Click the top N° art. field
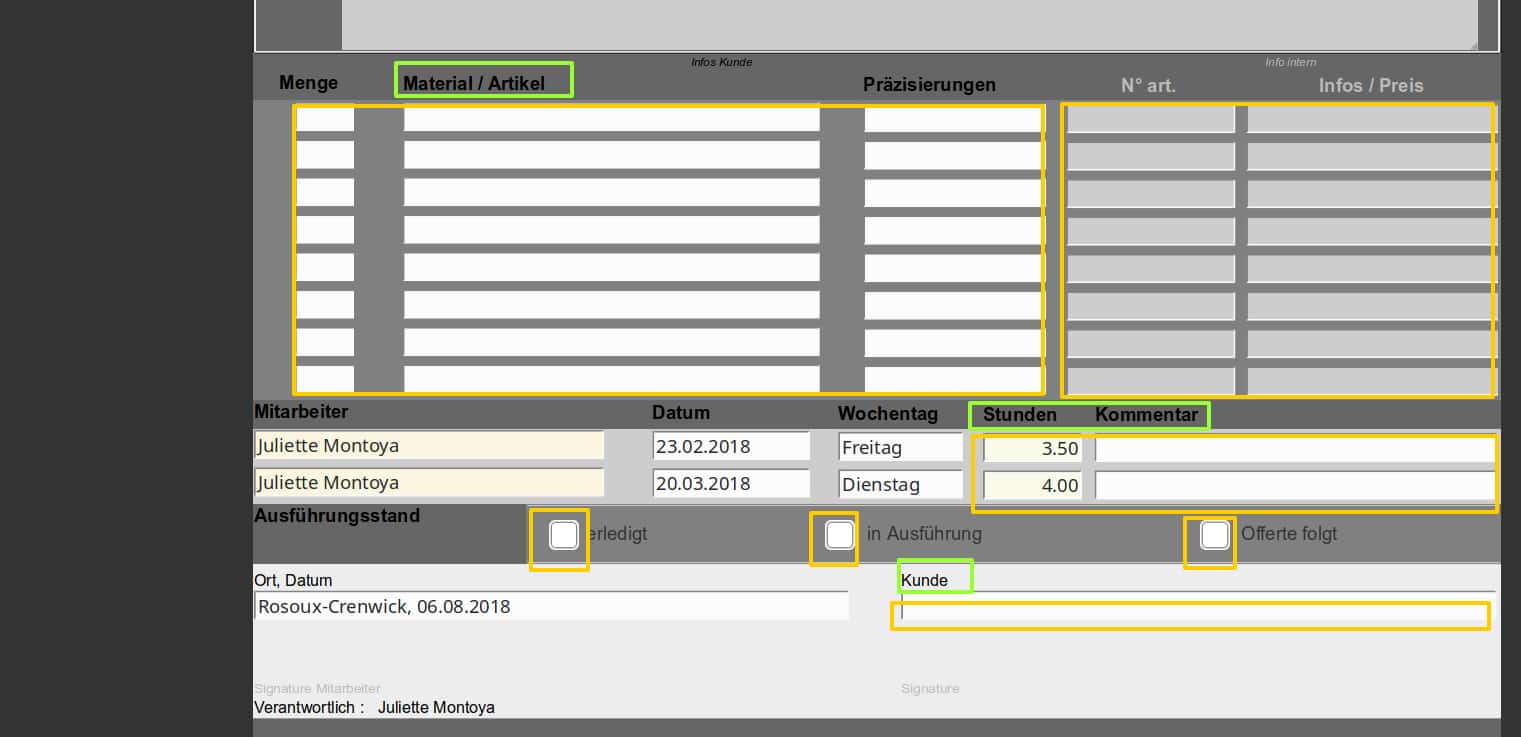 [1150, 119]
